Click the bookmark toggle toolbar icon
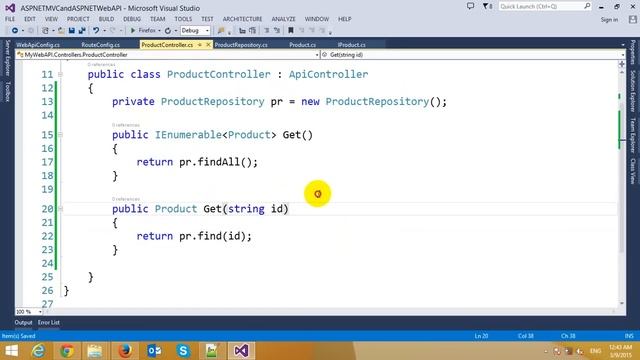 [x=291, y=31]
